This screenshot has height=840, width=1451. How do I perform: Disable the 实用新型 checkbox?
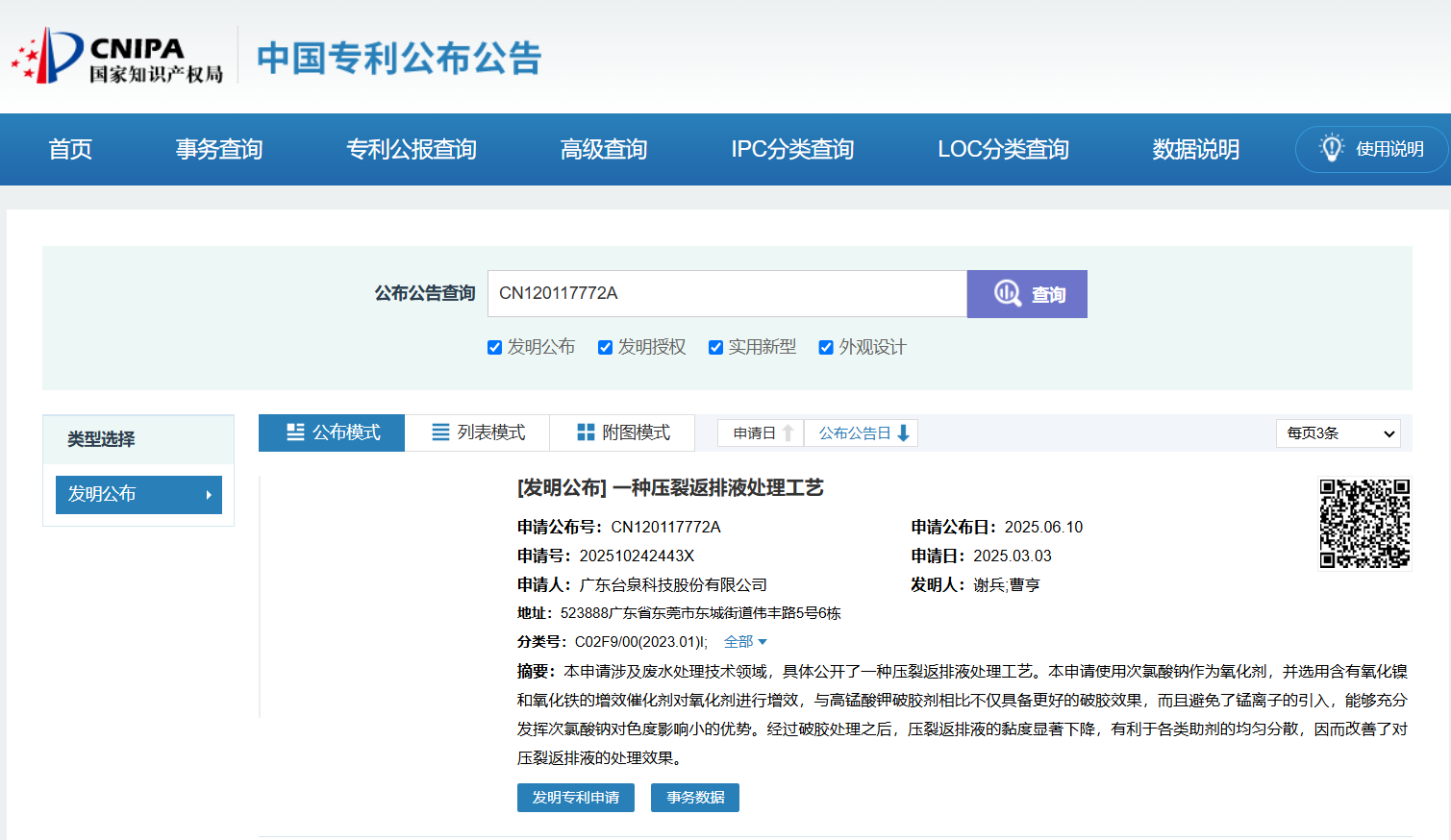[715, 347]
